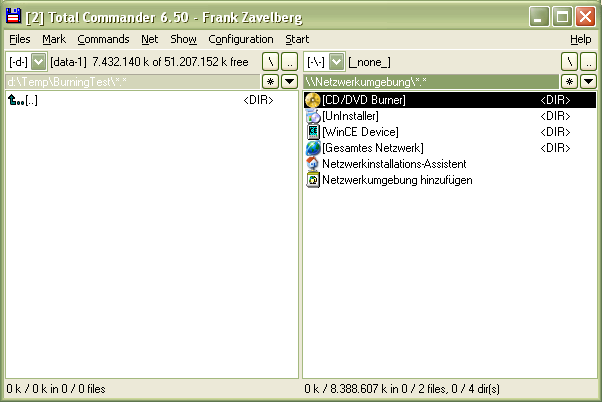Open left panel directory hotlist asterisk button
This screenshot has width=602, height=402.
tap(270, 81)
